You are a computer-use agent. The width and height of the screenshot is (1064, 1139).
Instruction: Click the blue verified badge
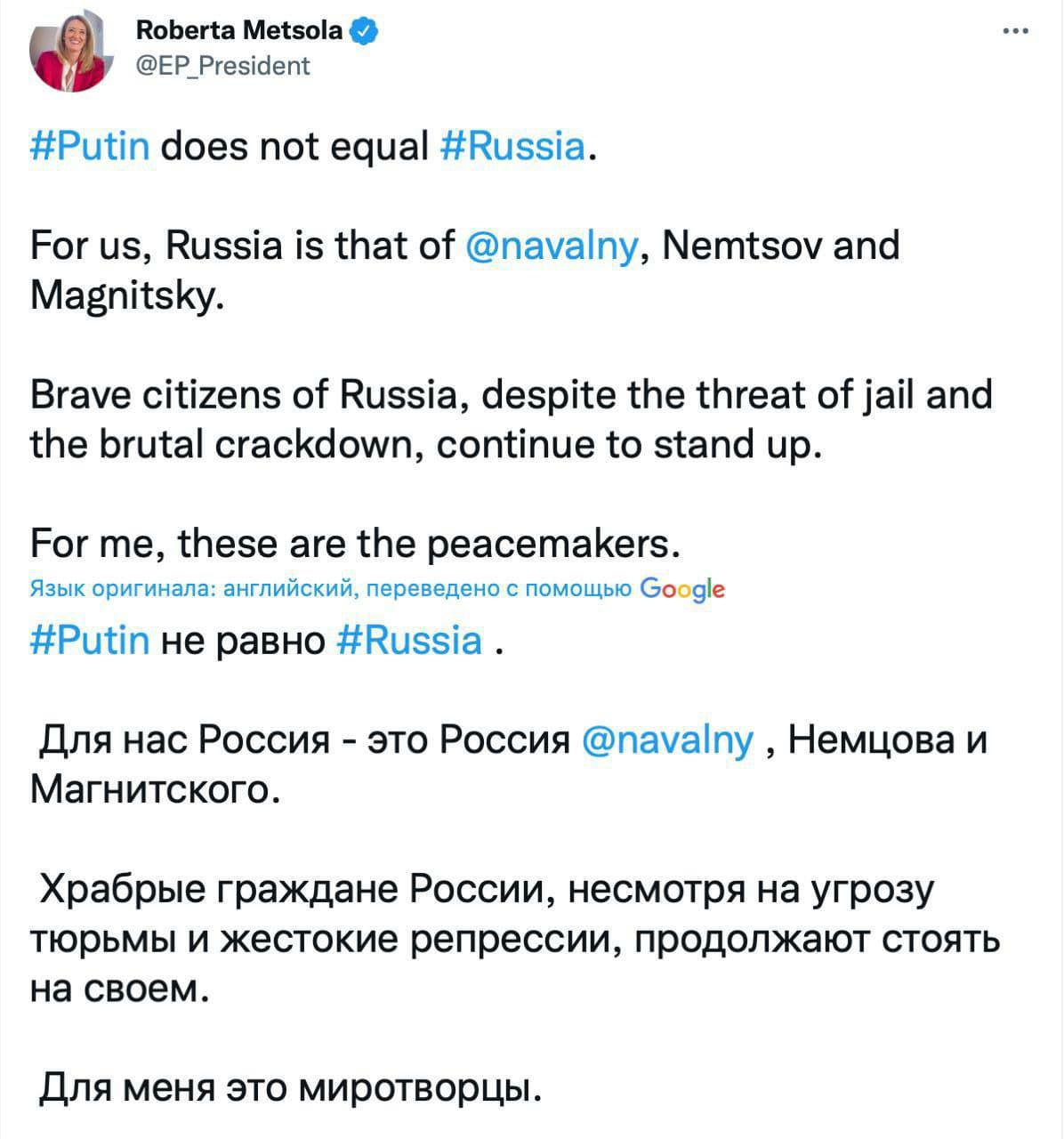click(x=366, y=33)
